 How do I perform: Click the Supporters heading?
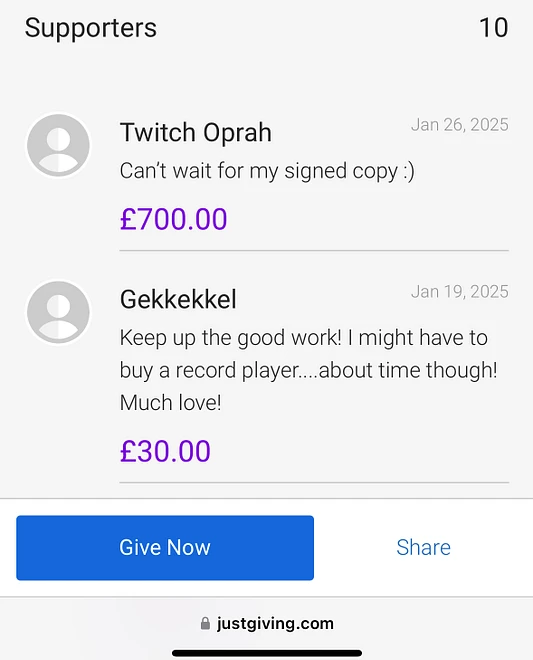point(91,28)
